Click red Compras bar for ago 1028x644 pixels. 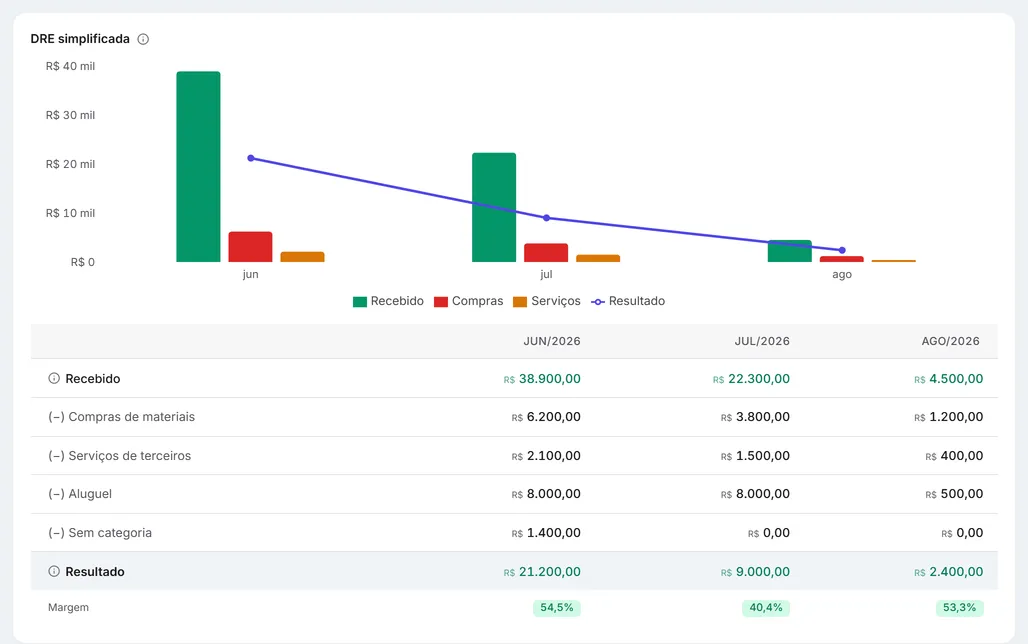[842, 259]
